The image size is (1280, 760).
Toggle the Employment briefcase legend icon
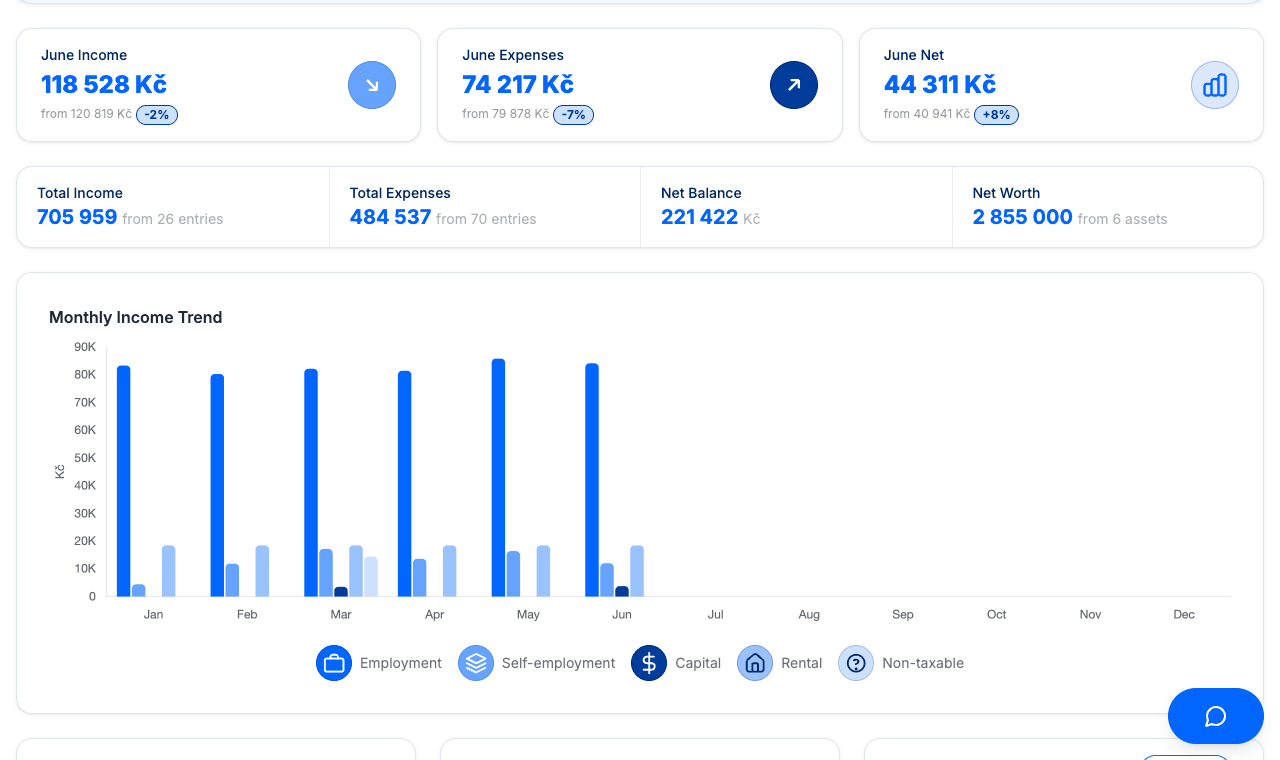pos(334,663)
